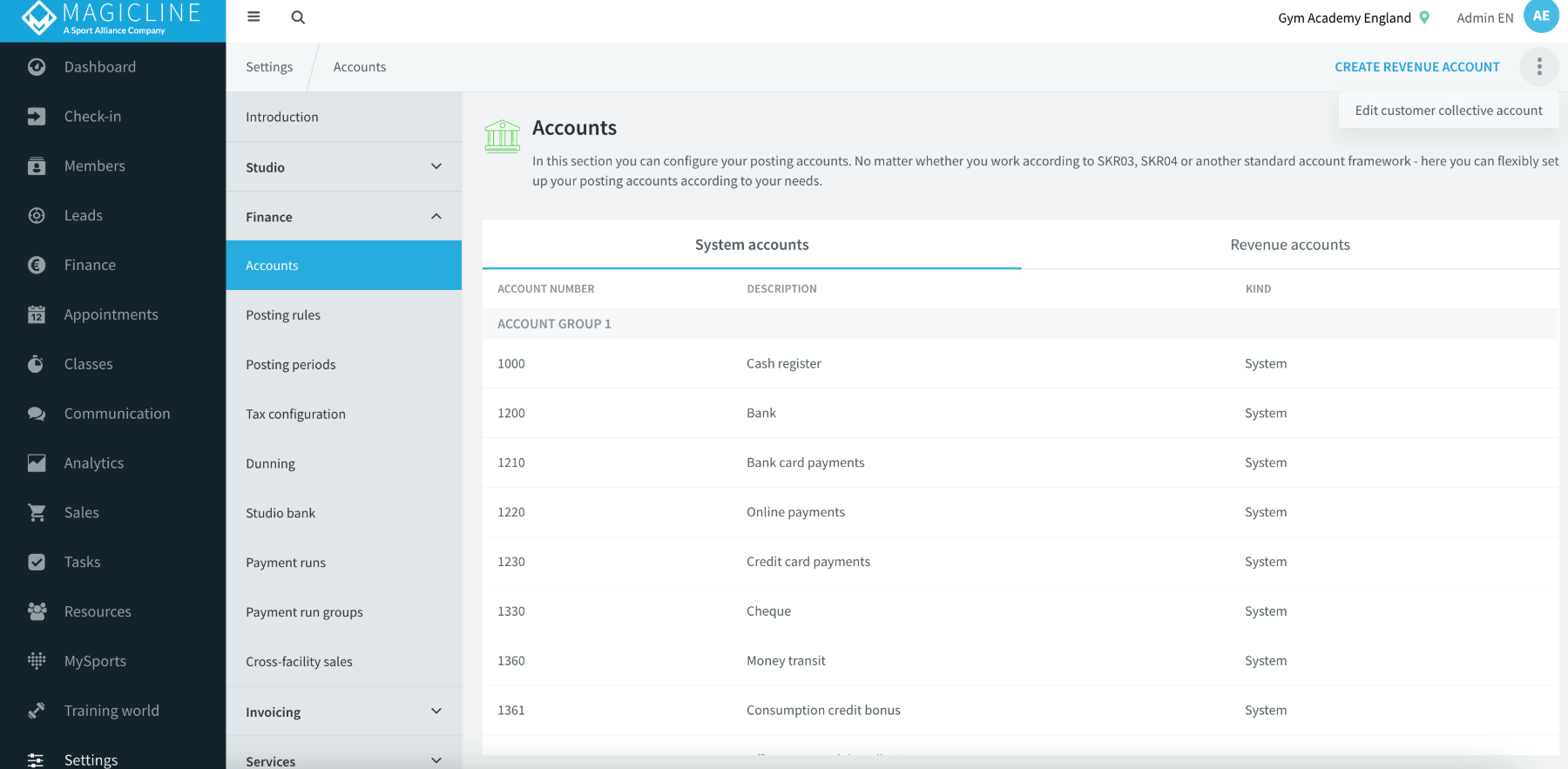Click the Accounts bank building icon
Viewport: 1568px width, 769px height.
click(503, 137)
